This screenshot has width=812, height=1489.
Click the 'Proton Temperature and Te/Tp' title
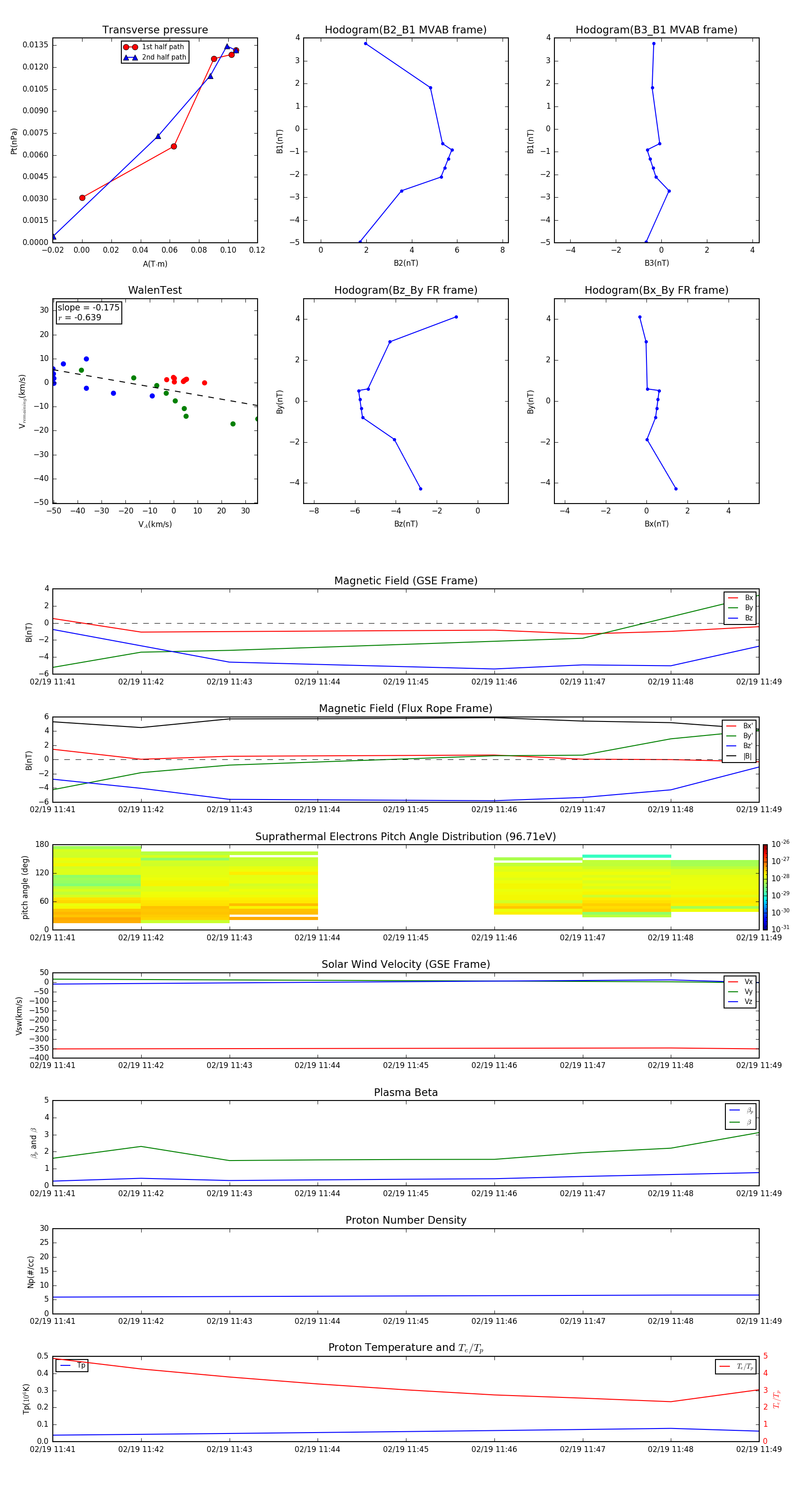406,1348
